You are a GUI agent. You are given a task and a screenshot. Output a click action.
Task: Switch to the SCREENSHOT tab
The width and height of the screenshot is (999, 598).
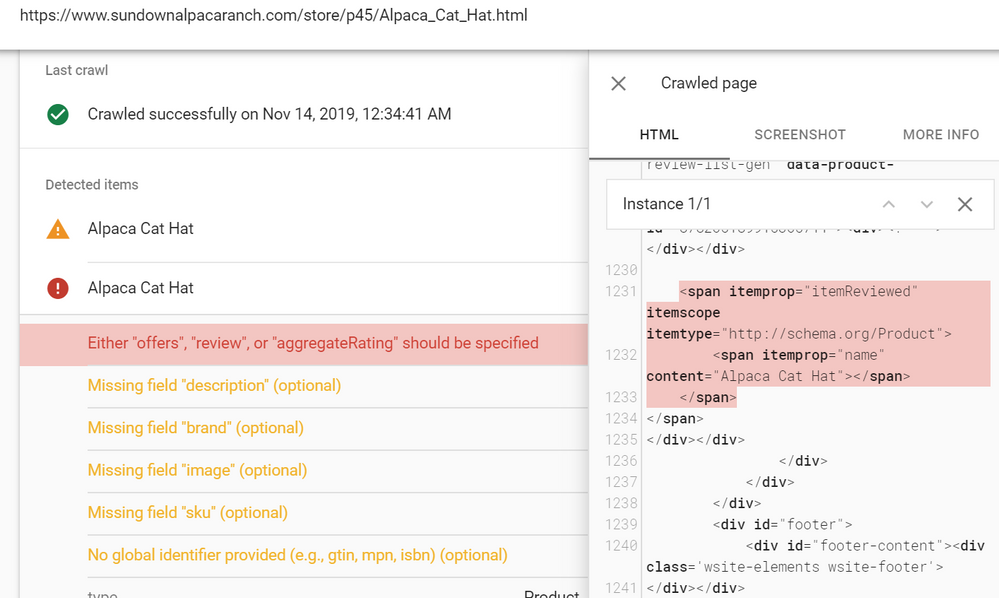799,134
